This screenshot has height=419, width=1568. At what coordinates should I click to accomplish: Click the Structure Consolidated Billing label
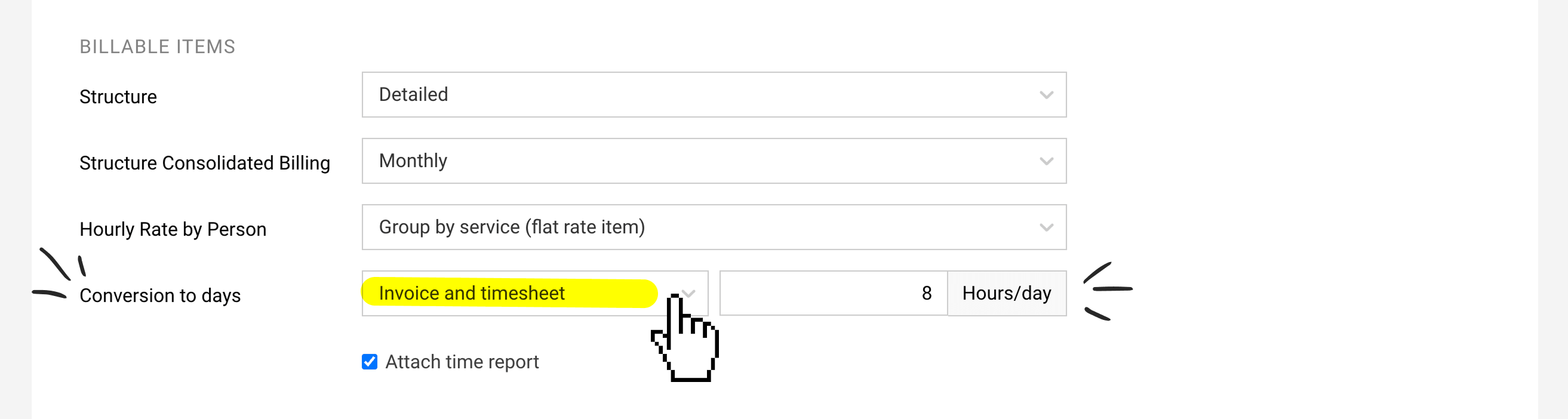(x=205, y=163)
